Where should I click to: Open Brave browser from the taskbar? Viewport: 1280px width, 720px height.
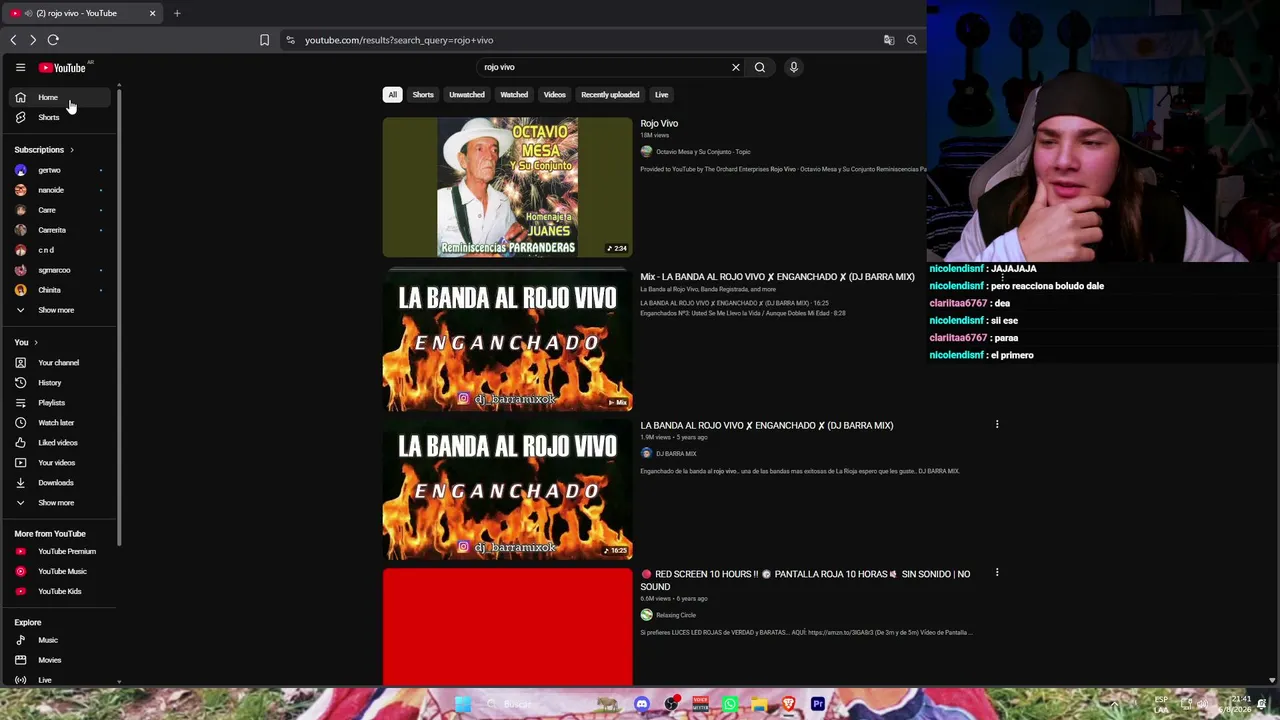coord(789,704)
